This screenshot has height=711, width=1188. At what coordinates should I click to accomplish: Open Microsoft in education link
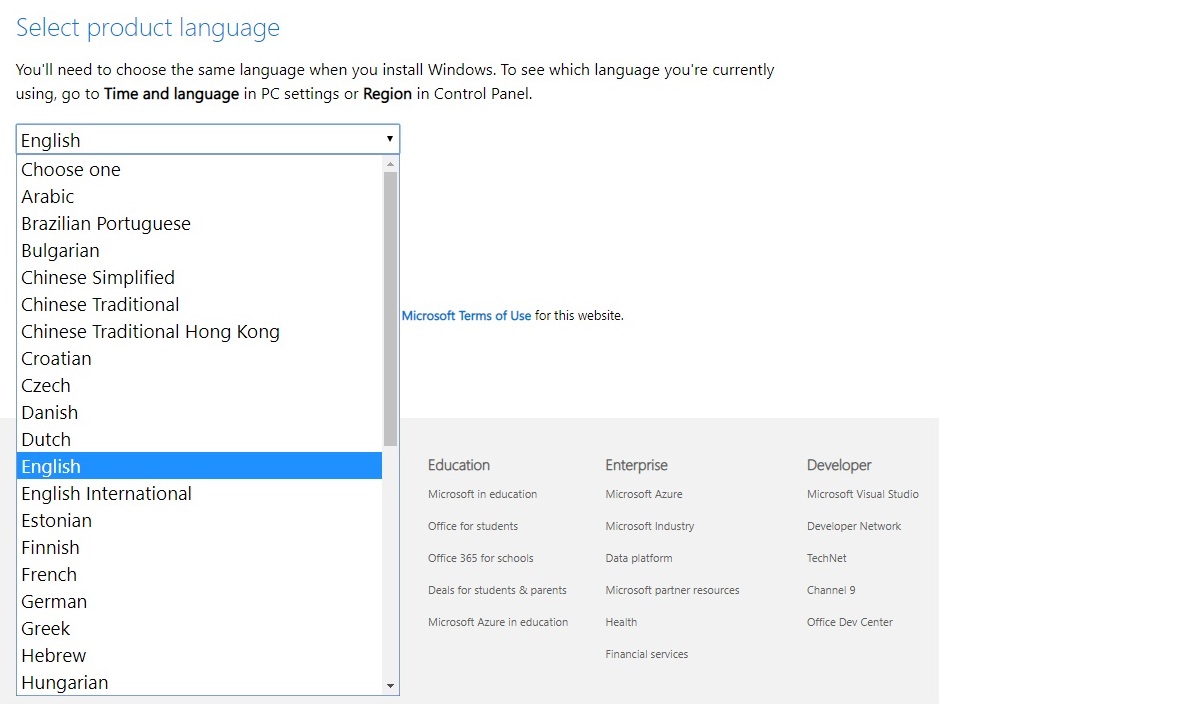[482, 494]
